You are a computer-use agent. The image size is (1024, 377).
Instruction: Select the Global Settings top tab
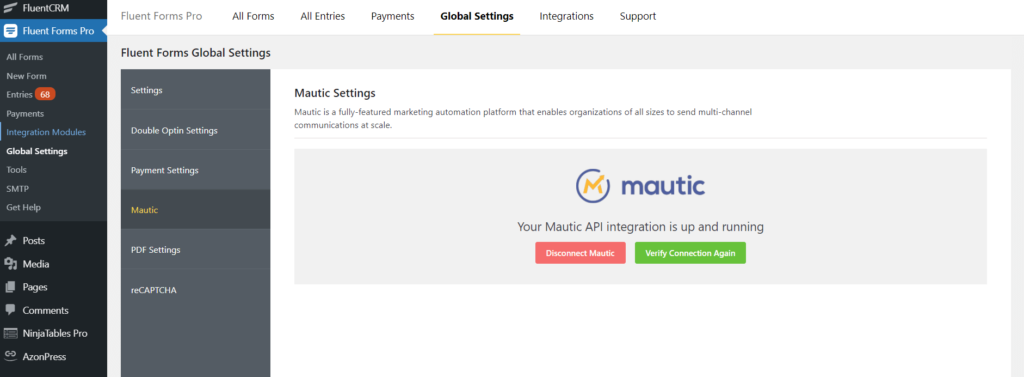coord(477,16)
